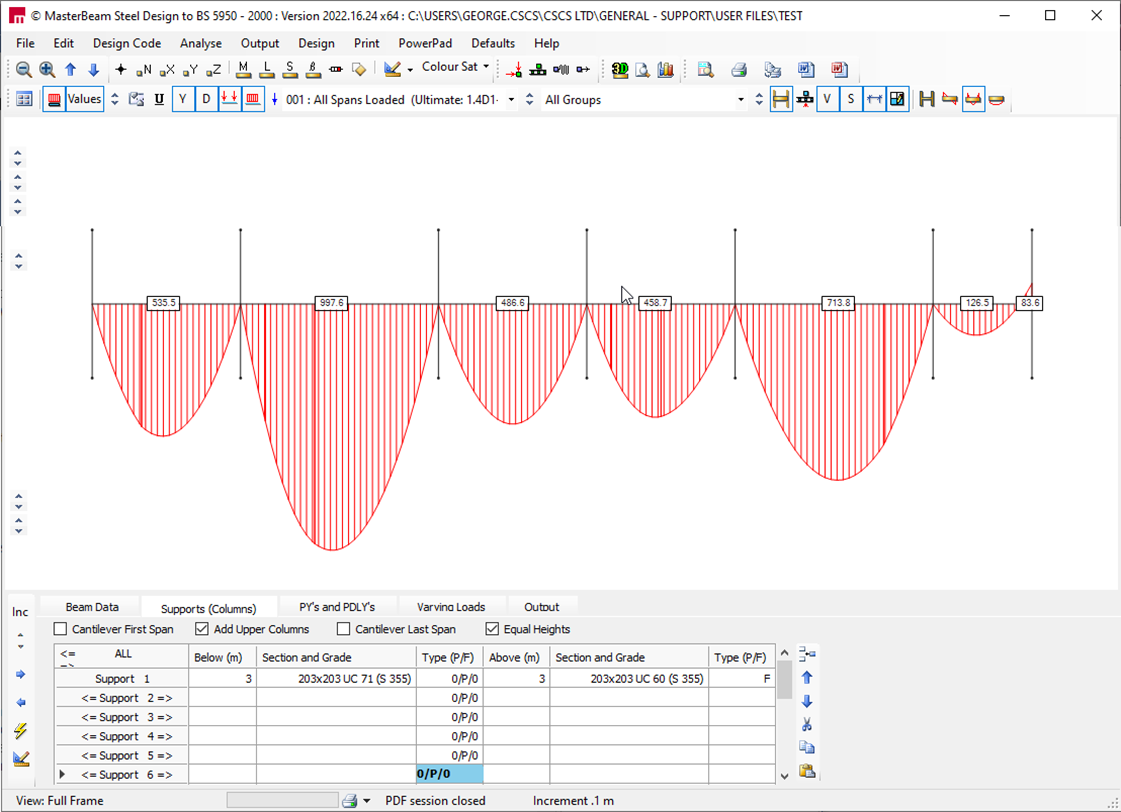
Task: Toggle the D diagram button
Action: click(206, 99)
